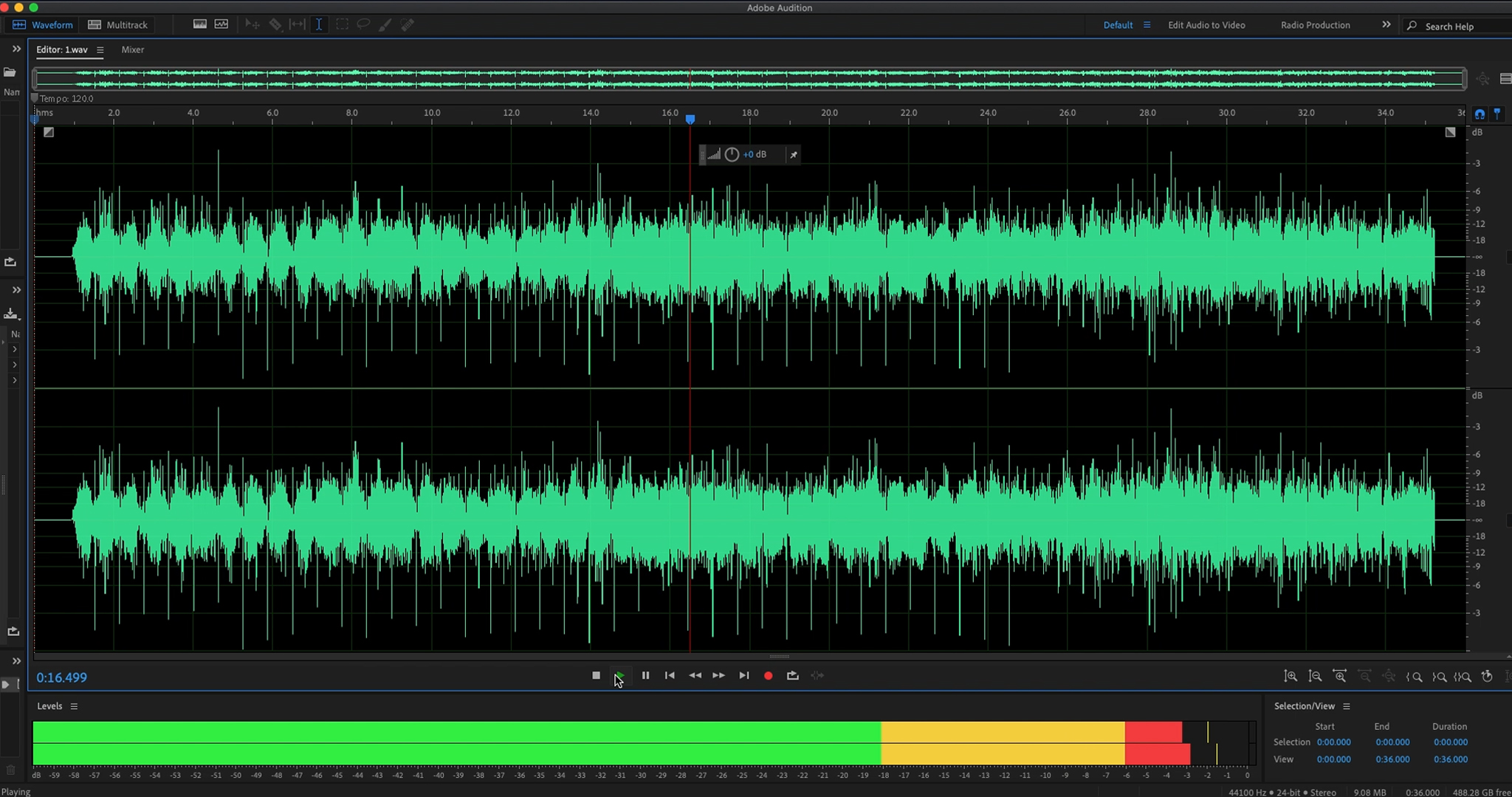The width and height of the screenshot is (1512, 797).
Task: Toggle loop playback
Action: click(793, 675)
